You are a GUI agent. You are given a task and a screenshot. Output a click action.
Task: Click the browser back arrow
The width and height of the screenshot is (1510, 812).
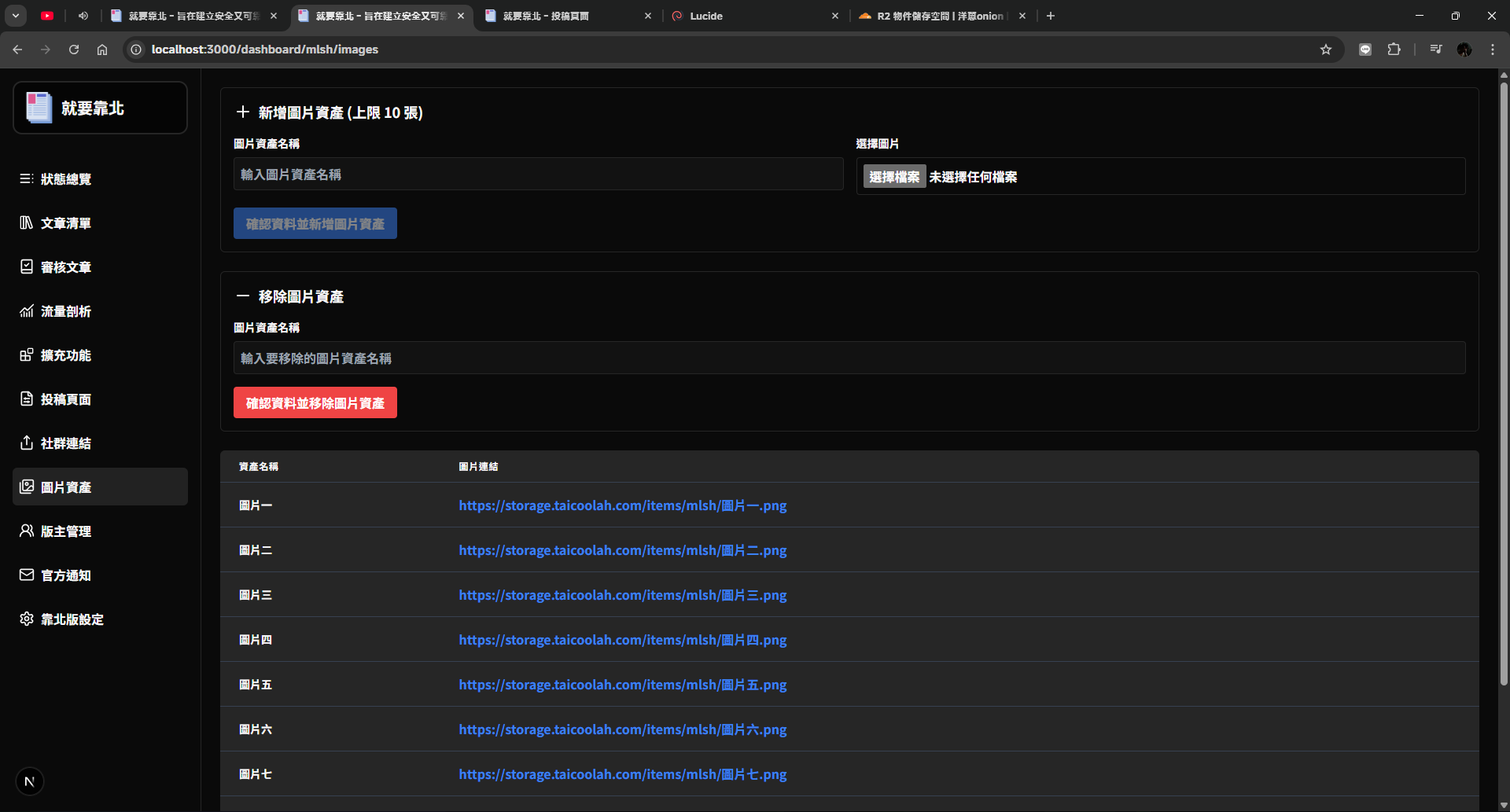[x=17, y=50]
